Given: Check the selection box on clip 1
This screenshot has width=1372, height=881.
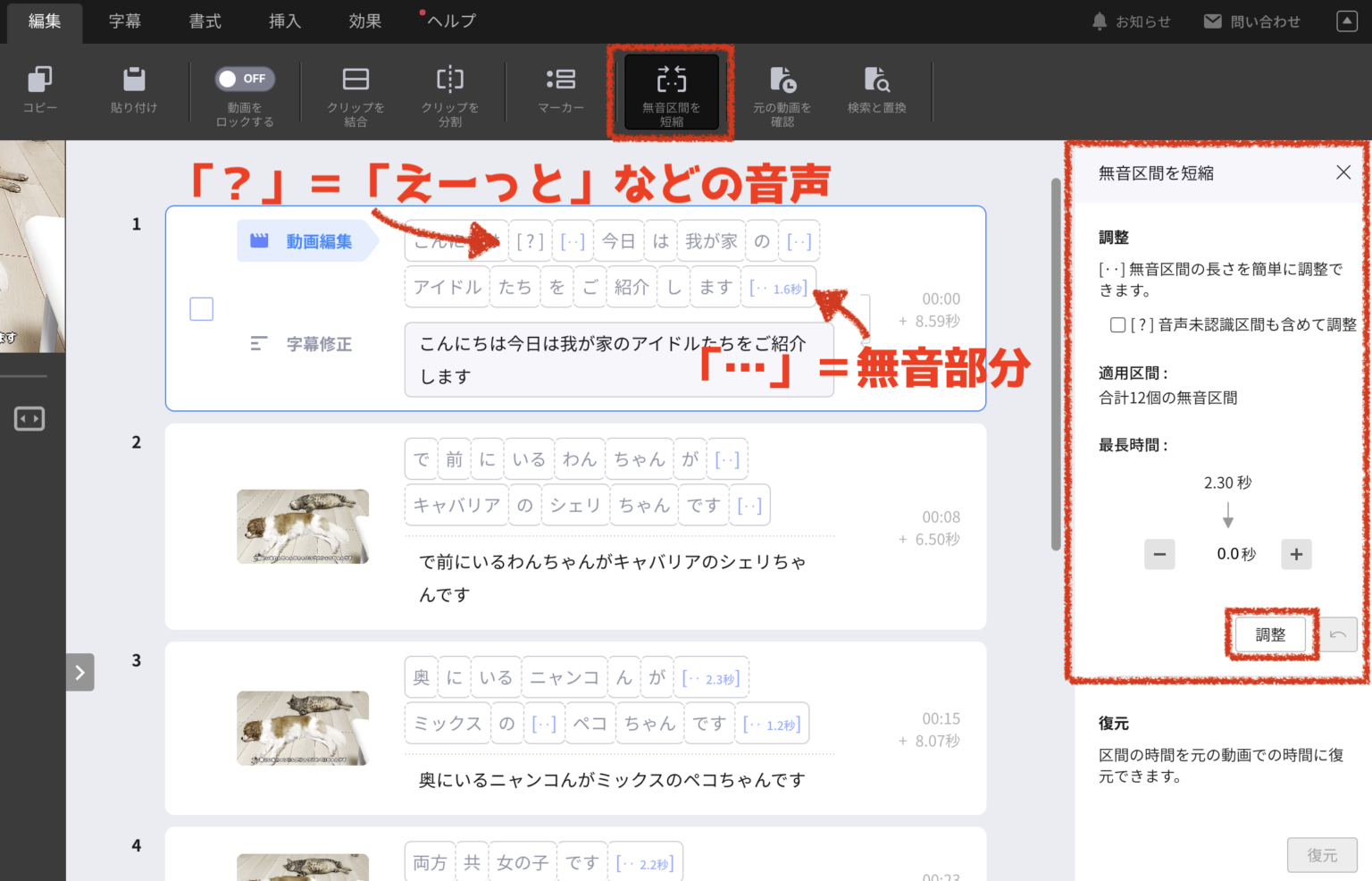Looking at the screenshot, I should tap(201, 308).
